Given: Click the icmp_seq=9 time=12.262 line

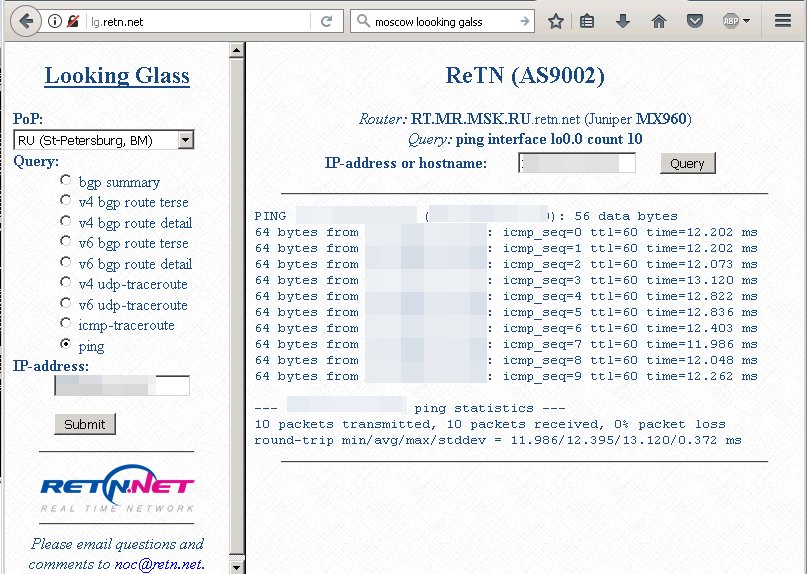Looking at the screenshot, I should pyautogui.click(x=506, y=376).
